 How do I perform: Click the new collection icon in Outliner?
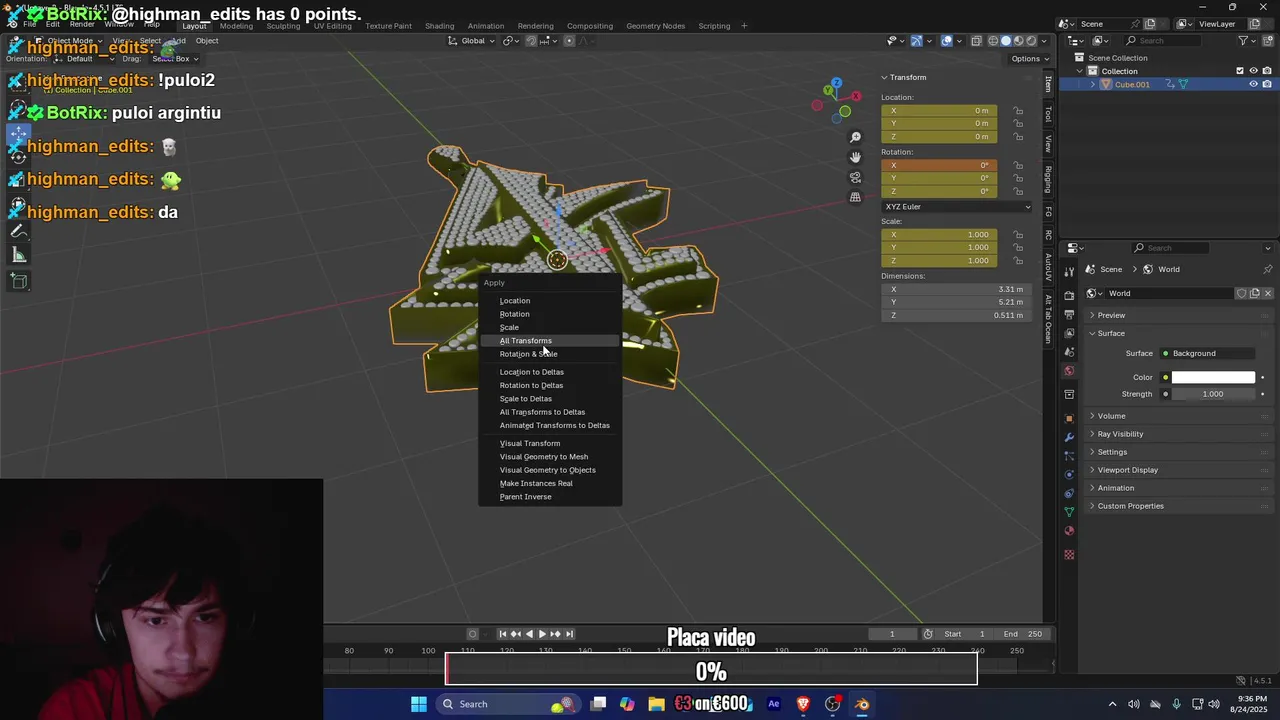pyautogui.click(x=1266, y=41)
